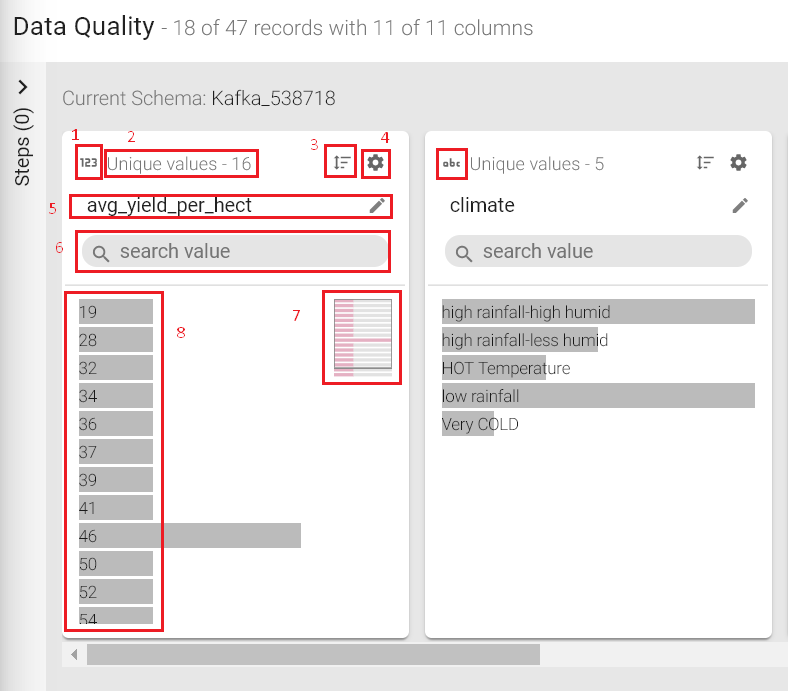Edit the avg_yield_per_hect column name pencil
788x691 pixels.
(377, 205)
